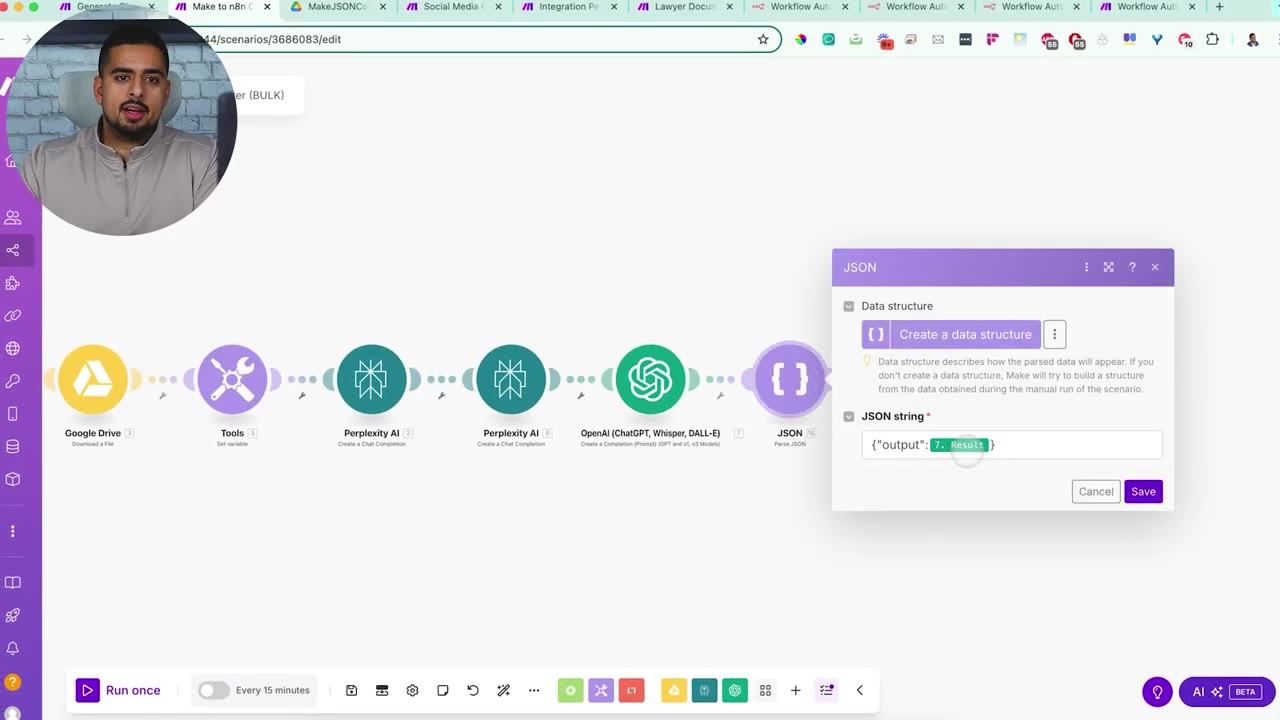
Task: Click the 7. Result variable pill
Action: pos(959,445)
